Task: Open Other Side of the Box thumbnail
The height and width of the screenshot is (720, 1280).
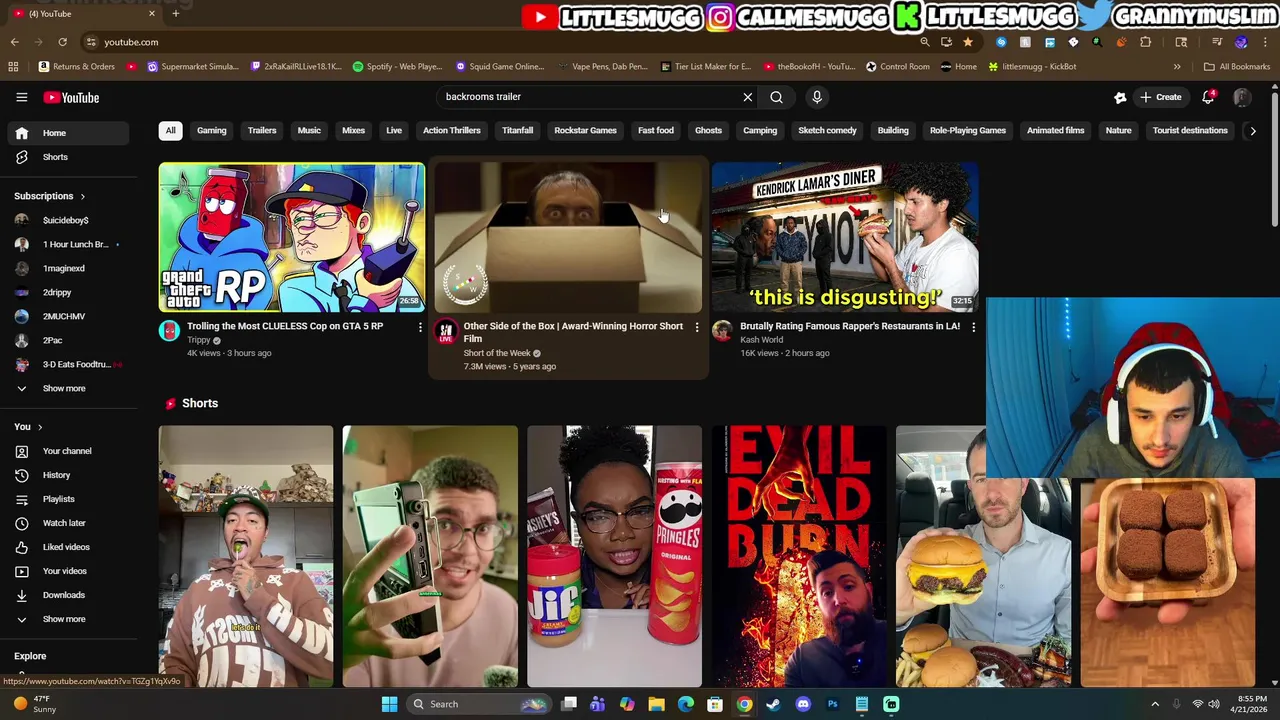Action: pos(568,237)
